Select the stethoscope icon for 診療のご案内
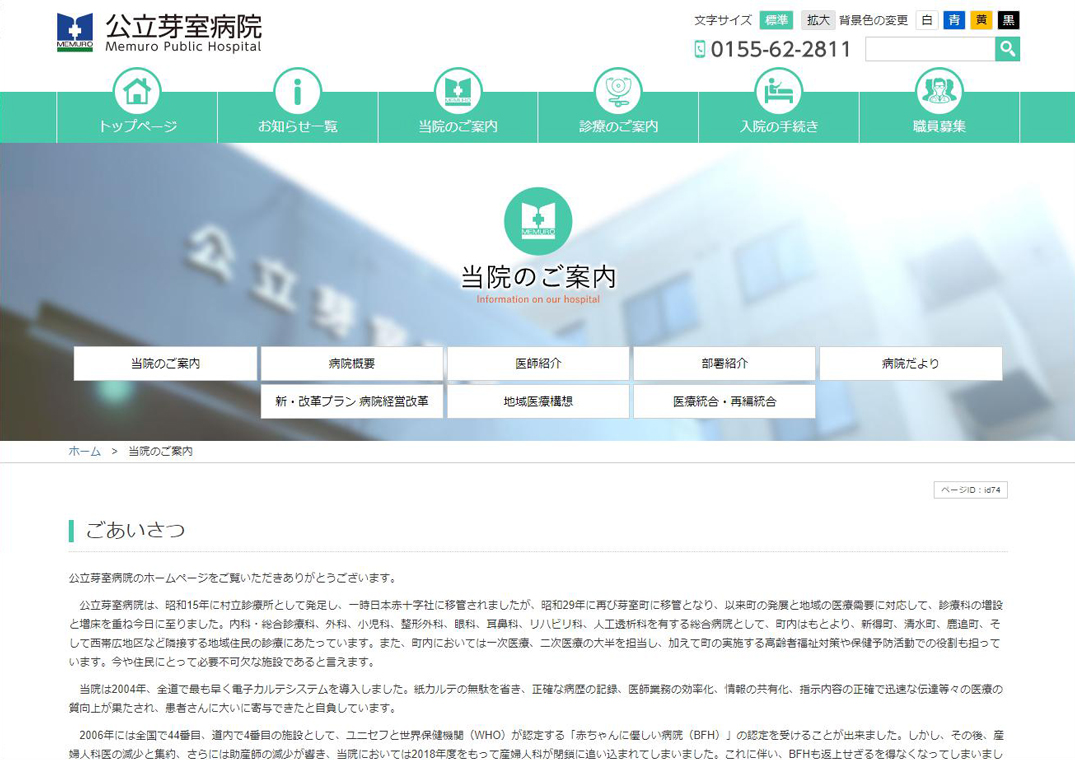1075x760 pixels. coord(618,92)
